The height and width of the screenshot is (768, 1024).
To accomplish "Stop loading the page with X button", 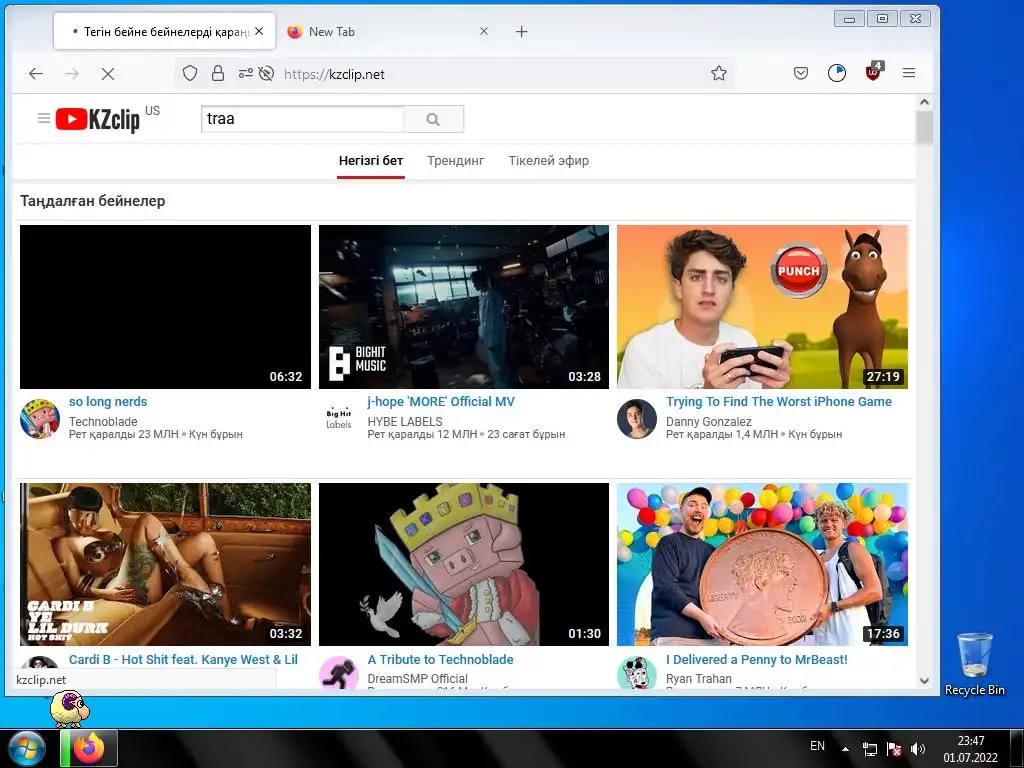I will click(108, 74).
